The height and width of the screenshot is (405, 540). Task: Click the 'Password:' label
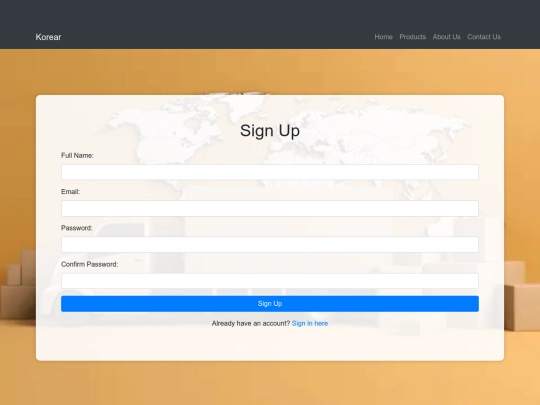point(76,228)
